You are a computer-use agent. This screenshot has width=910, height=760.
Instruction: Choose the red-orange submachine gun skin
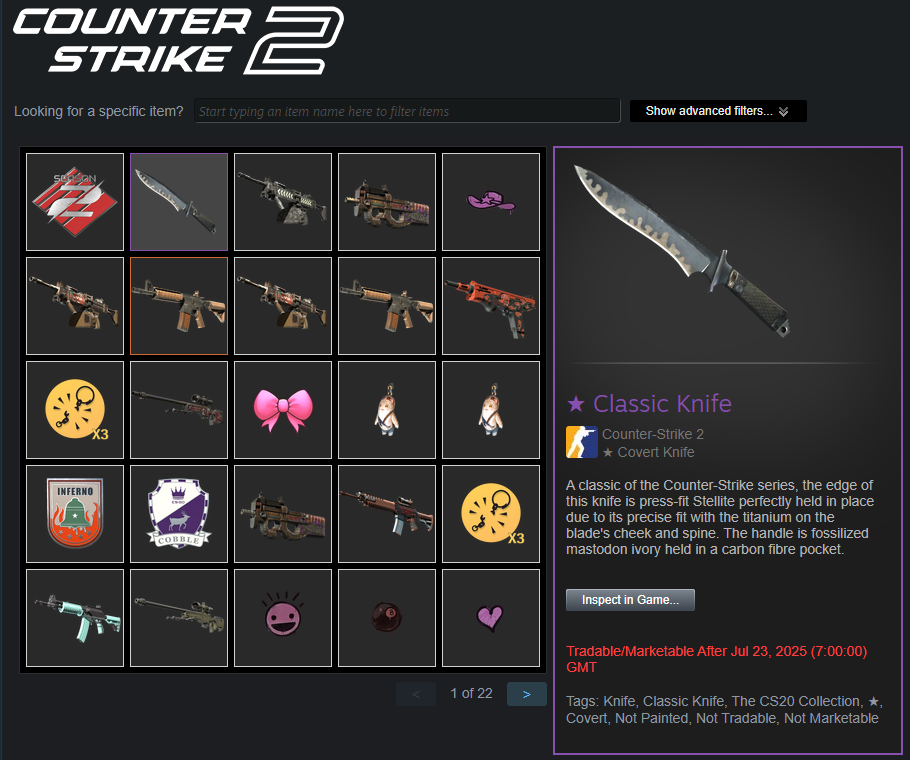(x=491, y=306)
